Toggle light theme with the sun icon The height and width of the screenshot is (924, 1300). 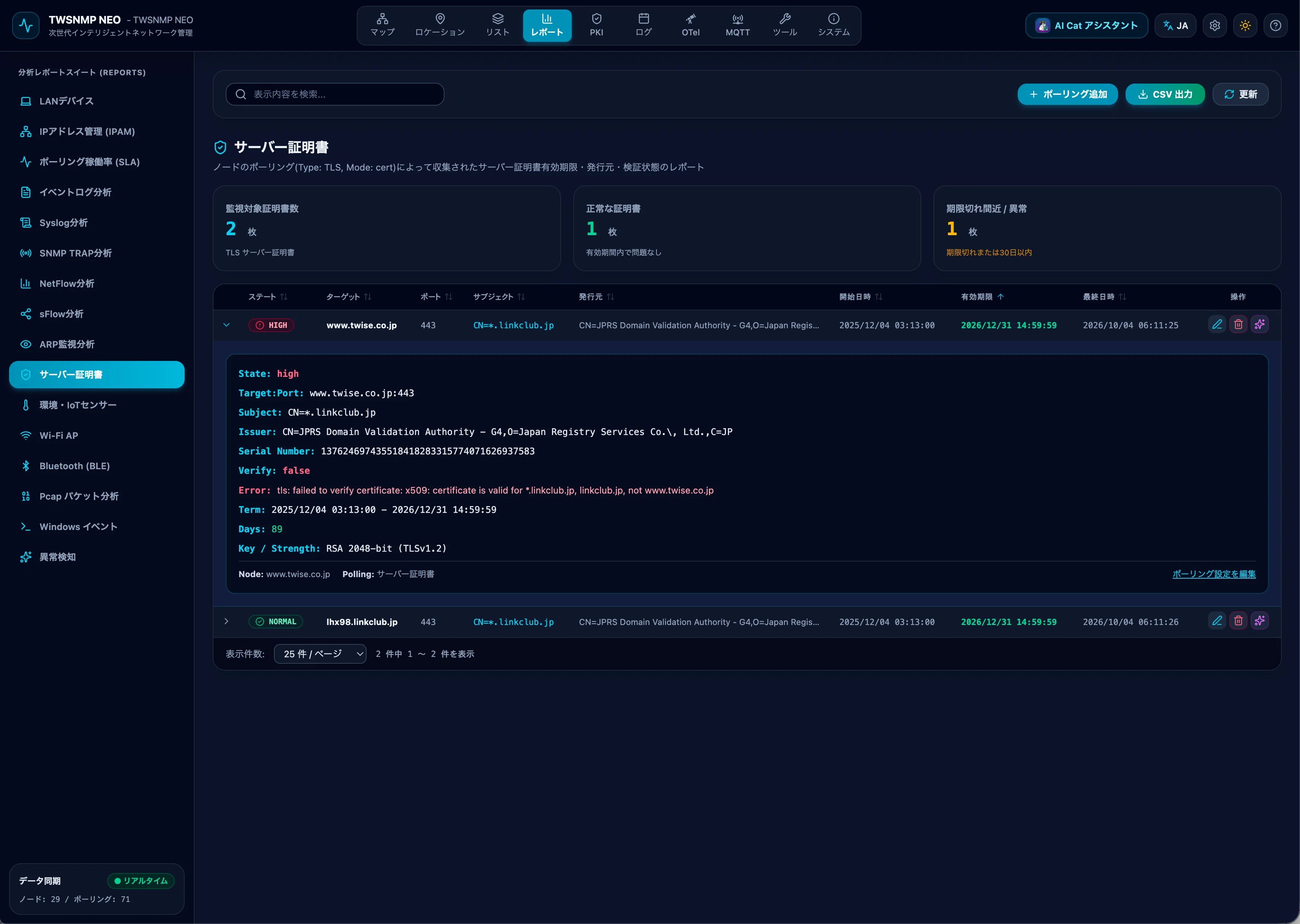1245,25
